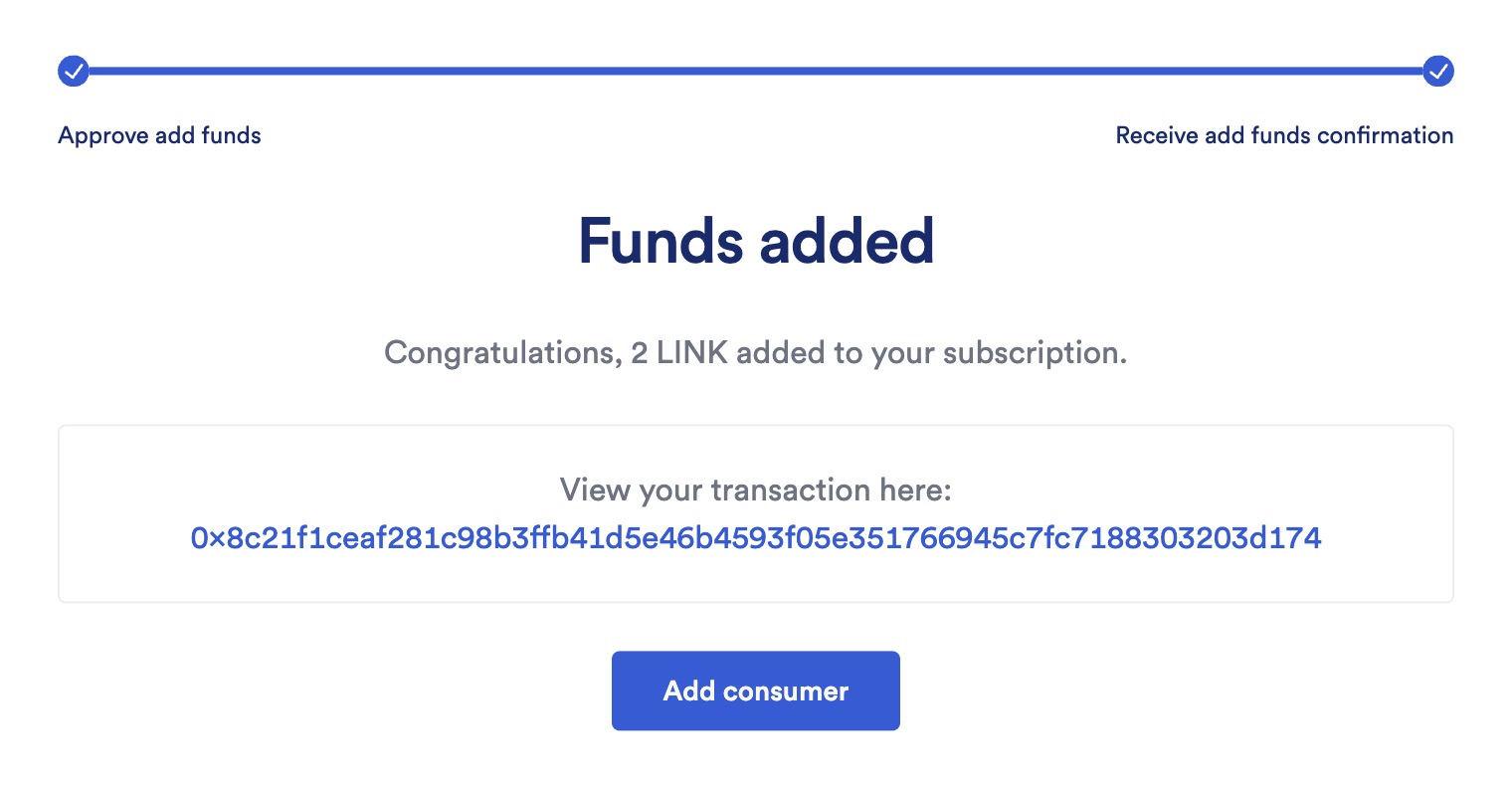Click the transaction hash to view it
The image size is (1512, 788).
click(x=756, y=537)
